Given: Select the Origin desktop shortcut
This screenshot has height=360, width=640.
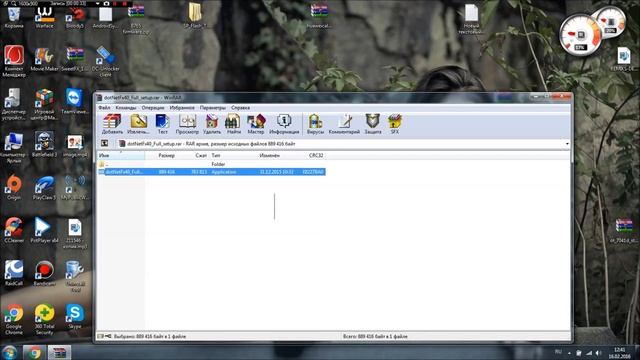Looking at the screenshot, I should tap(14, 187).
